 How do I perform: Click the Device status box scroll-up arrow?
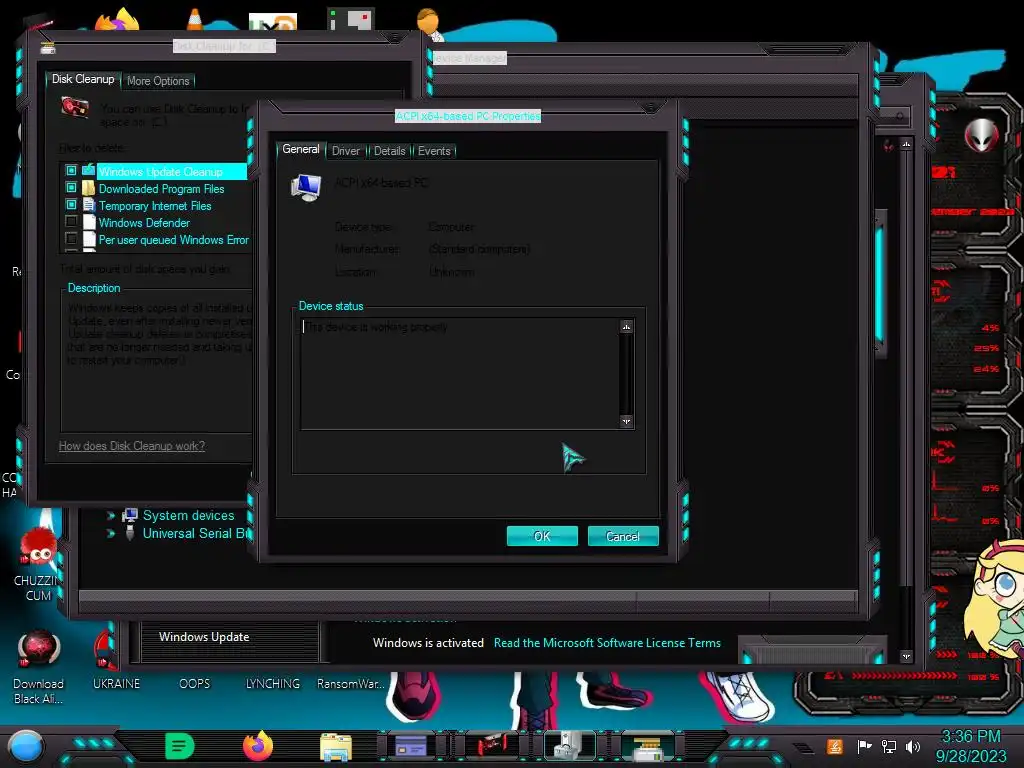click(x=626, y=327)
